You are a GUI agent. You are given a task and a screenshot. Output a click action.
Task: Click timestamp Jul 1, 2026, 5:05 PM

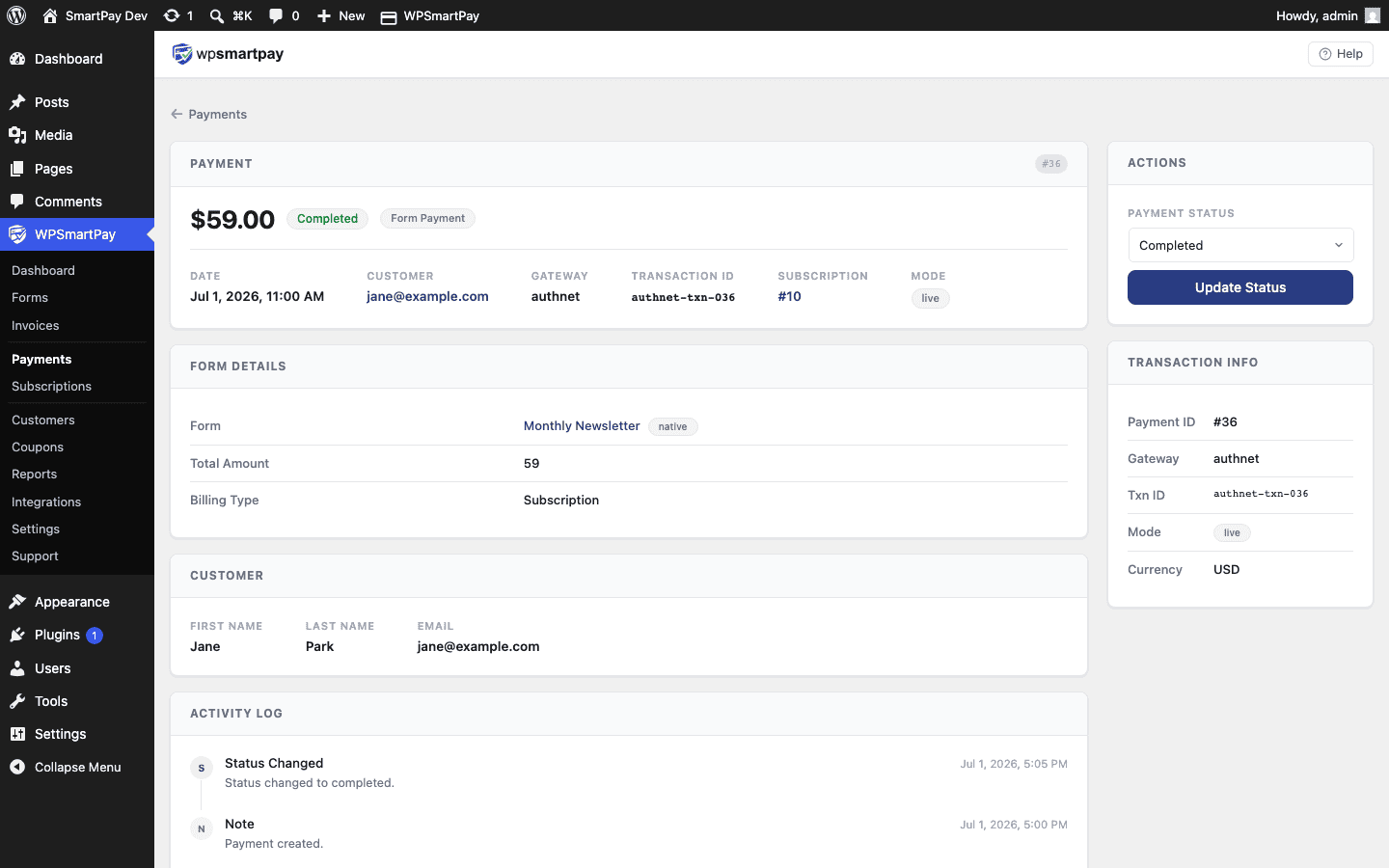click(x=1014, y=764)
